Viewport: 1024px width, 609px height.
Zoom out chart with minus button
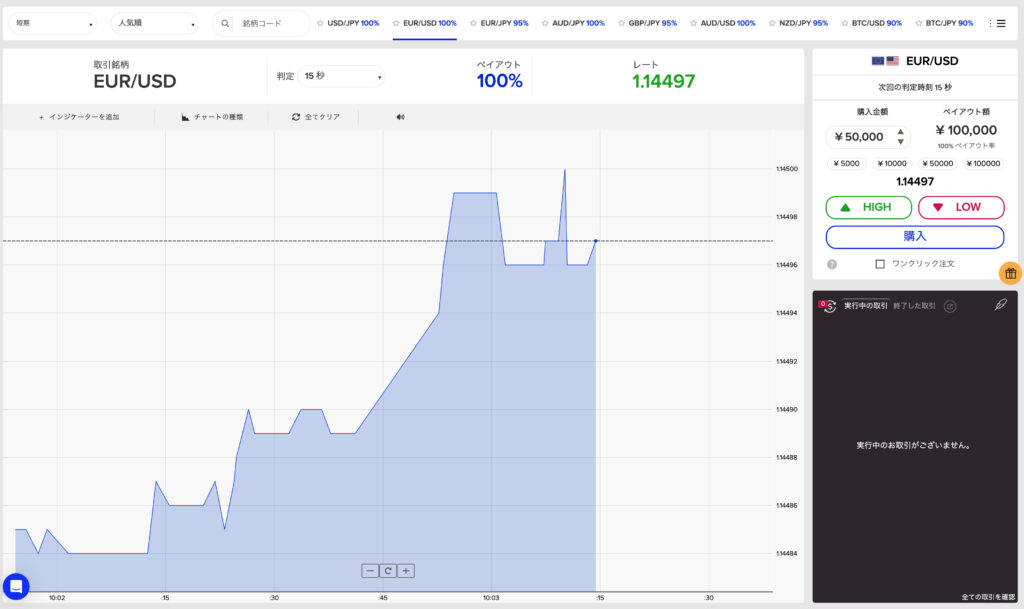point(370,571)
